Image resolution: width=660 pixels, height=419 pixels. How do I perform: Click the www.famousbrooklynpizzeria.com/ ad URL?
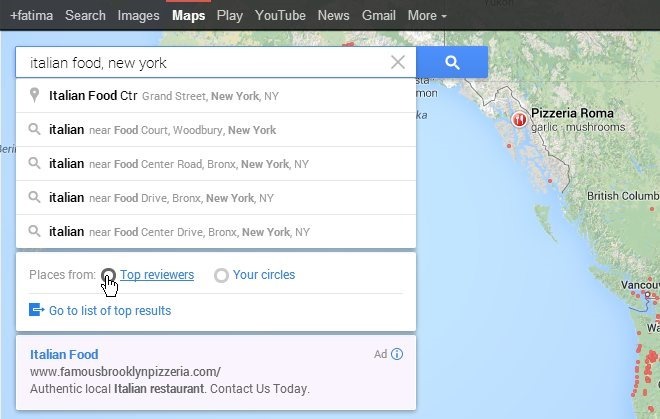pos(125,371)
